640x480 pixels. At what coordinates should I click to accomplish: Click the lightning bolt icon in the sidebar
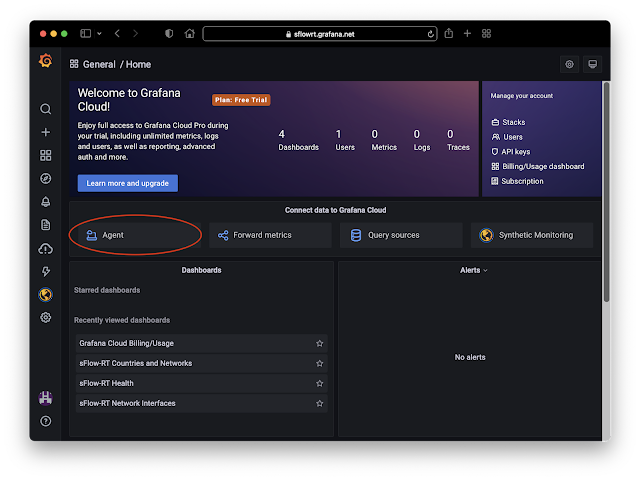point(46,271)
